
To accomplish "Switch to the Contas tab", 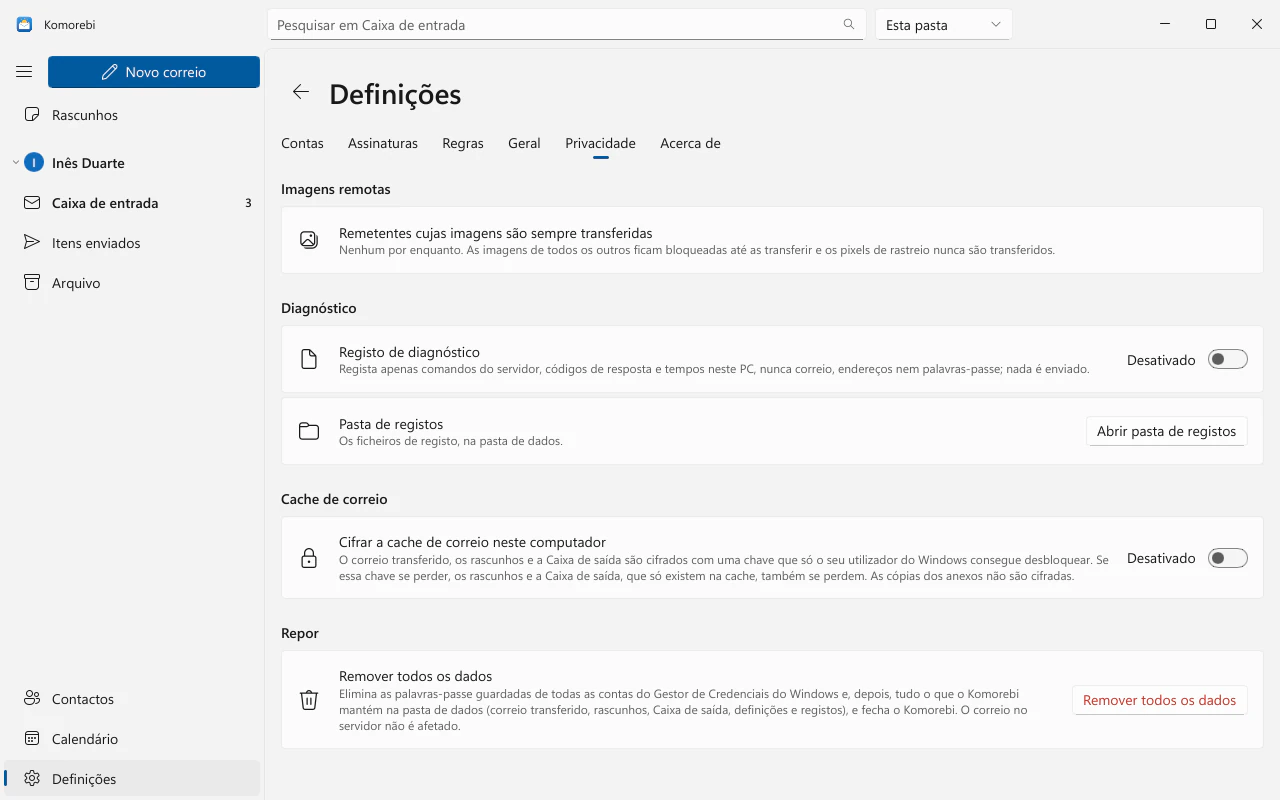I will [302, 143].
